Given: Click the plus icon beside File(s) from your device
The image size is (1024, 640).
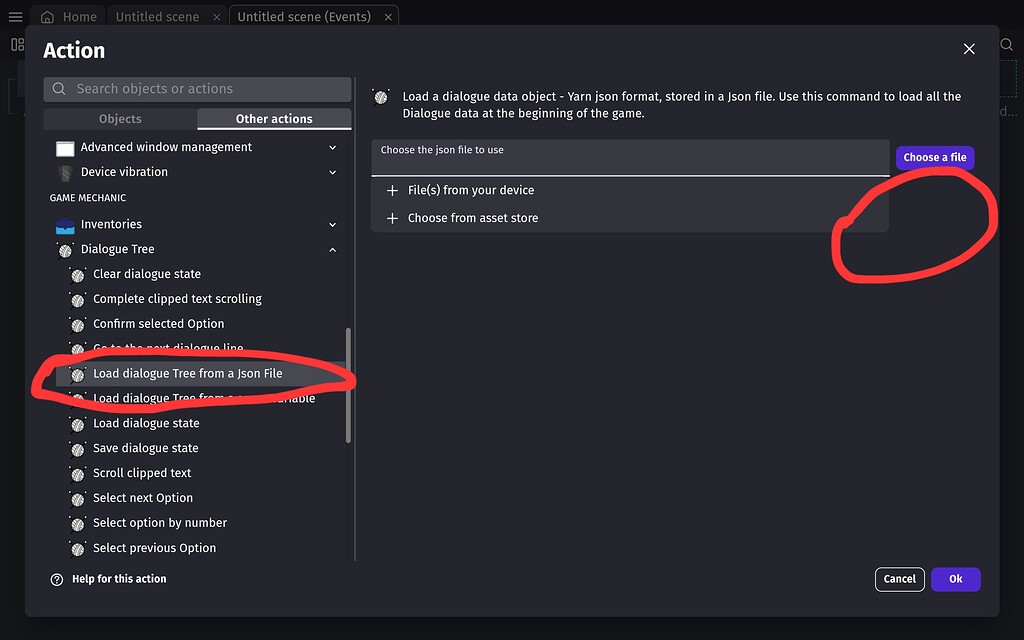Looking at the screenshot, I should (x=392, y=189).
